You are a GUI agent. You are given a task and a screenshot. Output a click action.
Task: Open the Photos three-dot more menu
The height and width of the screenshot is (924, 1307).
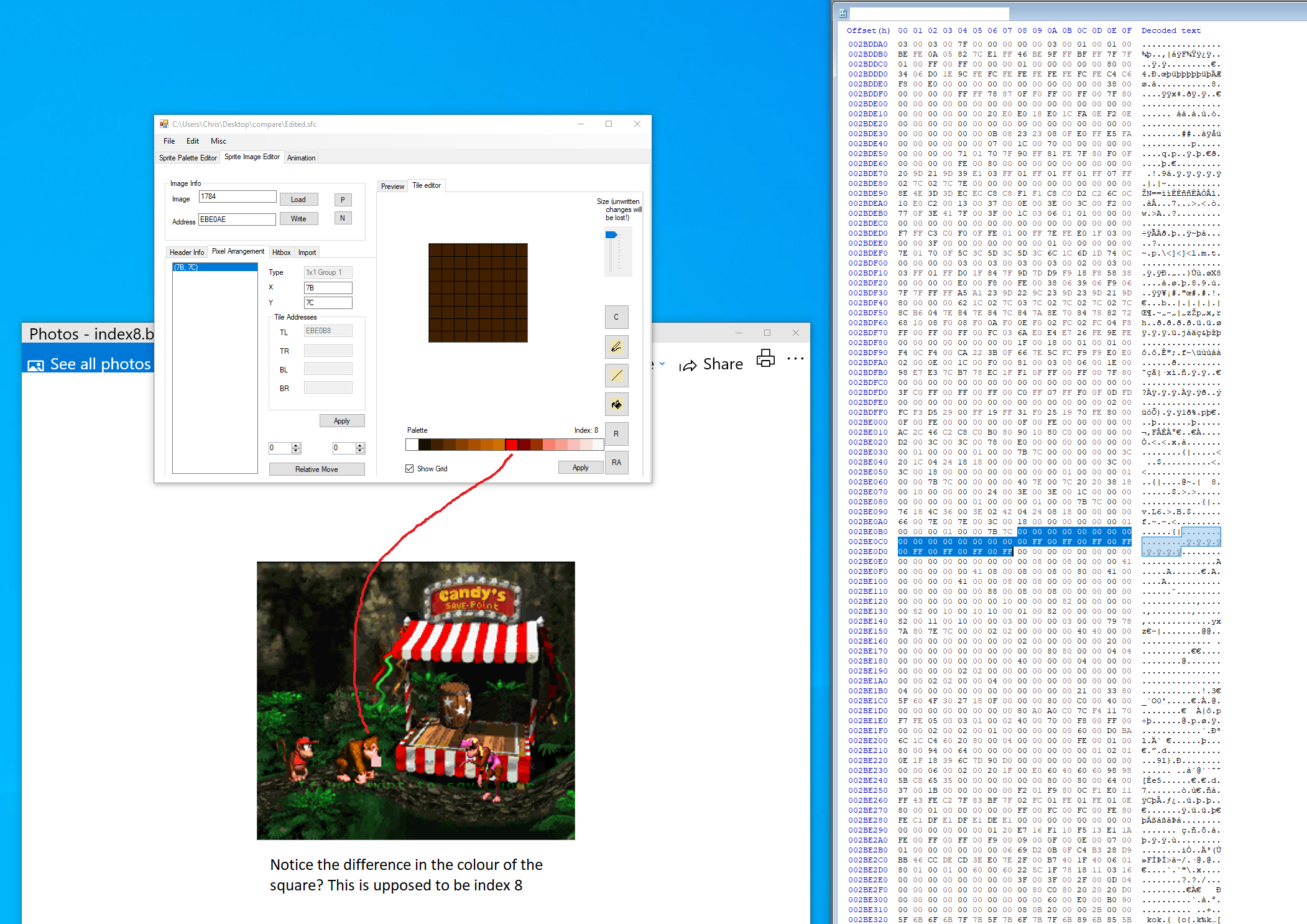pos(795,359)
